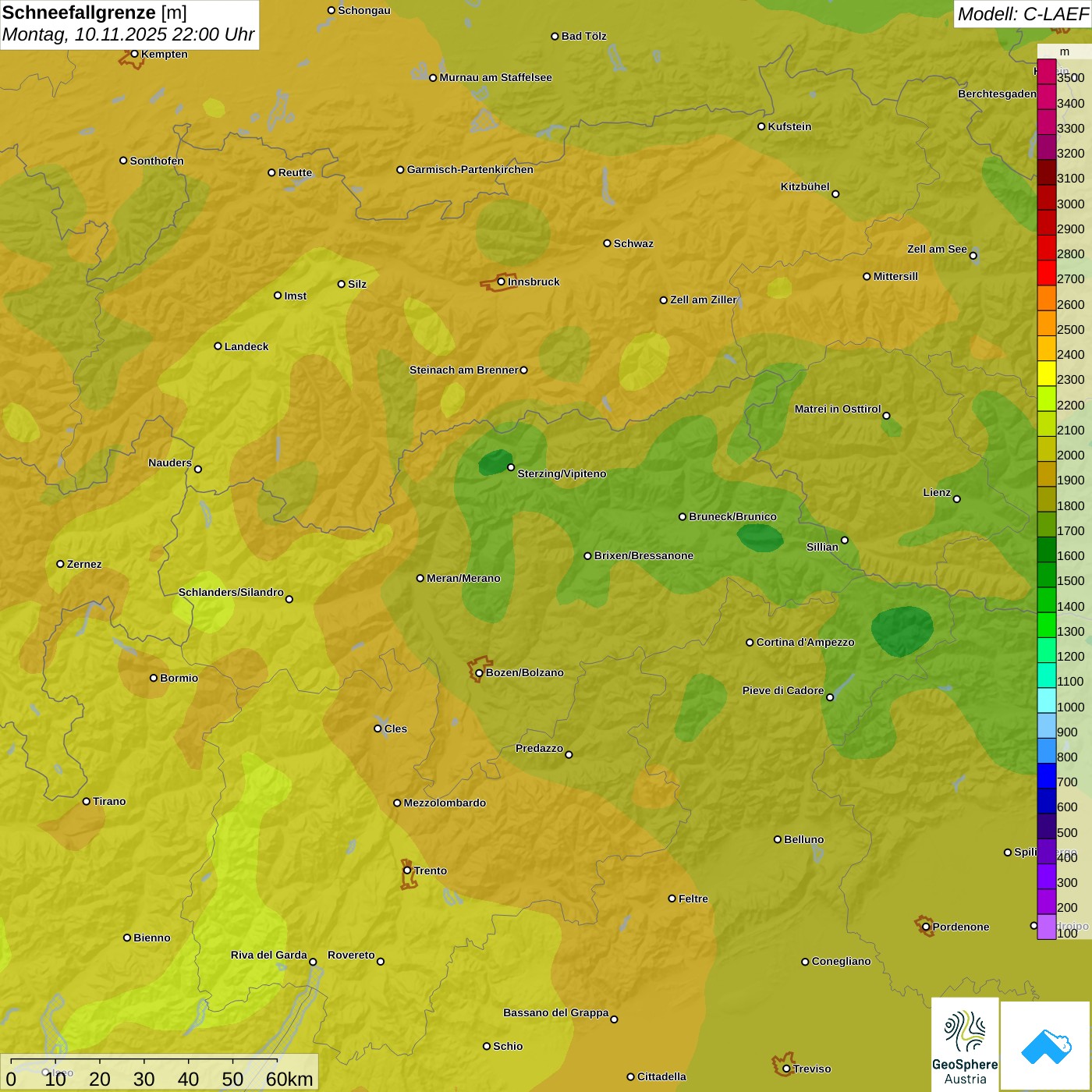Click the Kitzbühel location dot
This screenshot has width=1092, height=1092.
[x=835, y=193]
